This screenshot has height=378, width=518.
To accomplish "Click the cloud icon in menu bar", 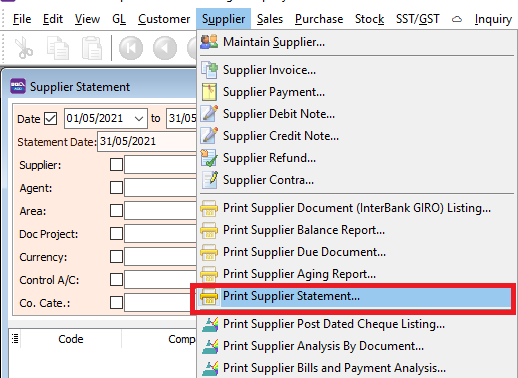I will tap(457, 19).
